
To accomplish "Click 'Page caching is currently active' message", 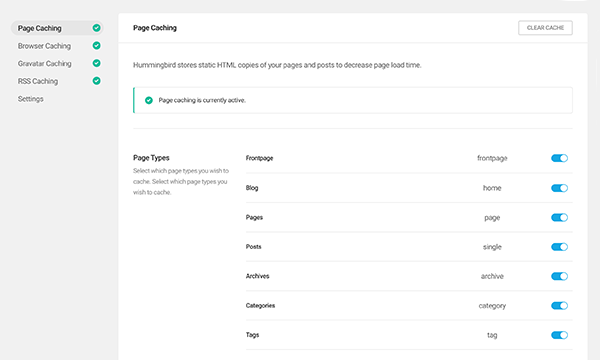I will [202, 100].
